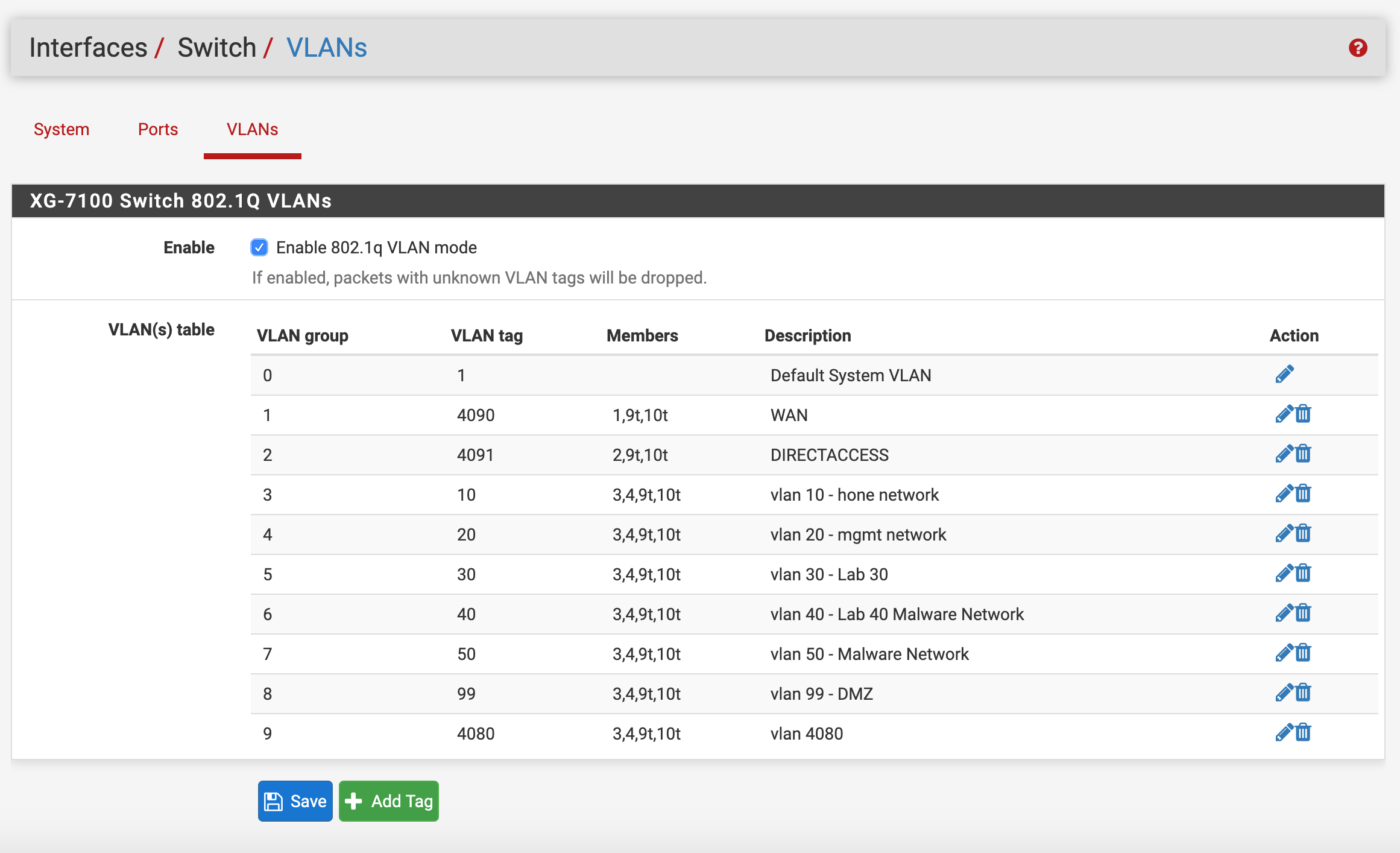This screenshot has width=1400, height=853.
Task: Edit vlan 50 Malware Network entry
Action: [1284, 653]
